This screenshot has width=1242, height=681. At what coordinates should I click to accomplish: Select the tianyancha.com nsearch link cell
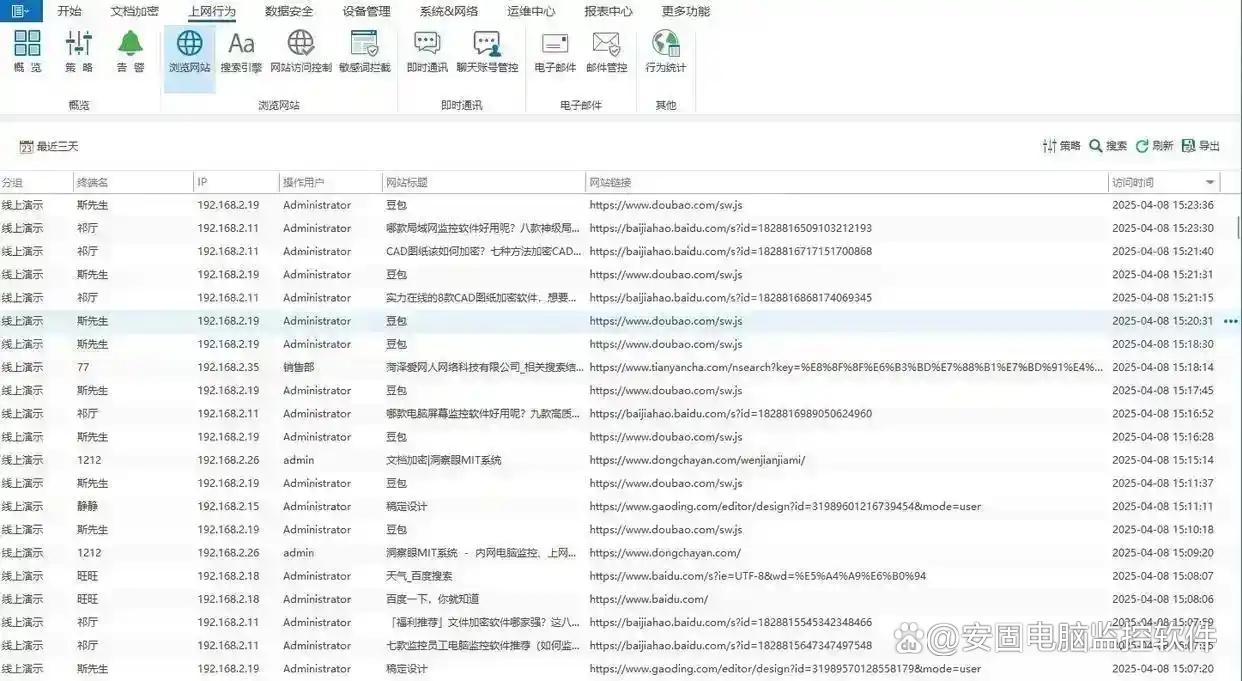tap(846, 367)
